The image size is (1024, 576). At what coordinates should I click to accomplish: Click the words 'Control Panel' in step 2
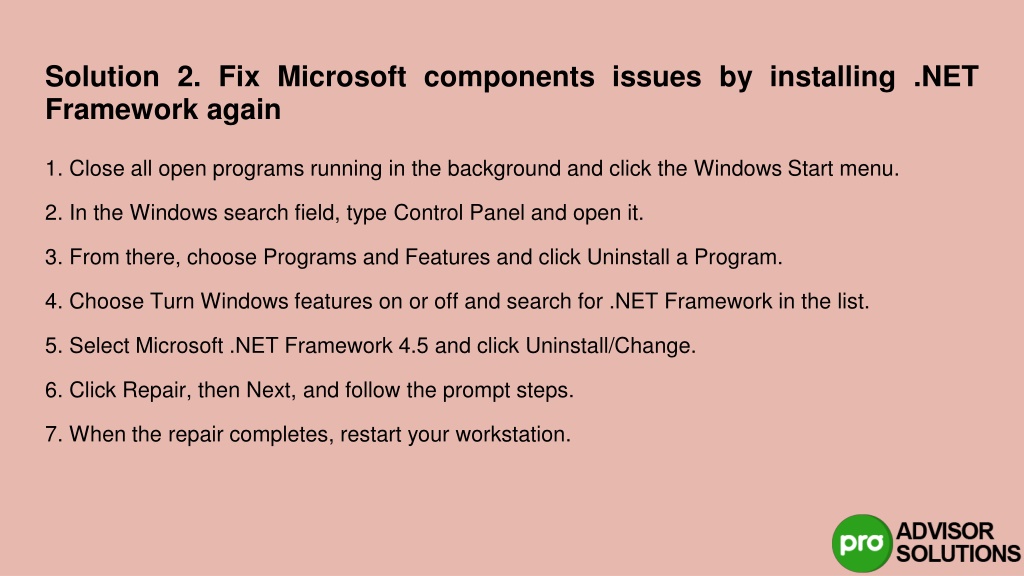click(x=459, y=213)
